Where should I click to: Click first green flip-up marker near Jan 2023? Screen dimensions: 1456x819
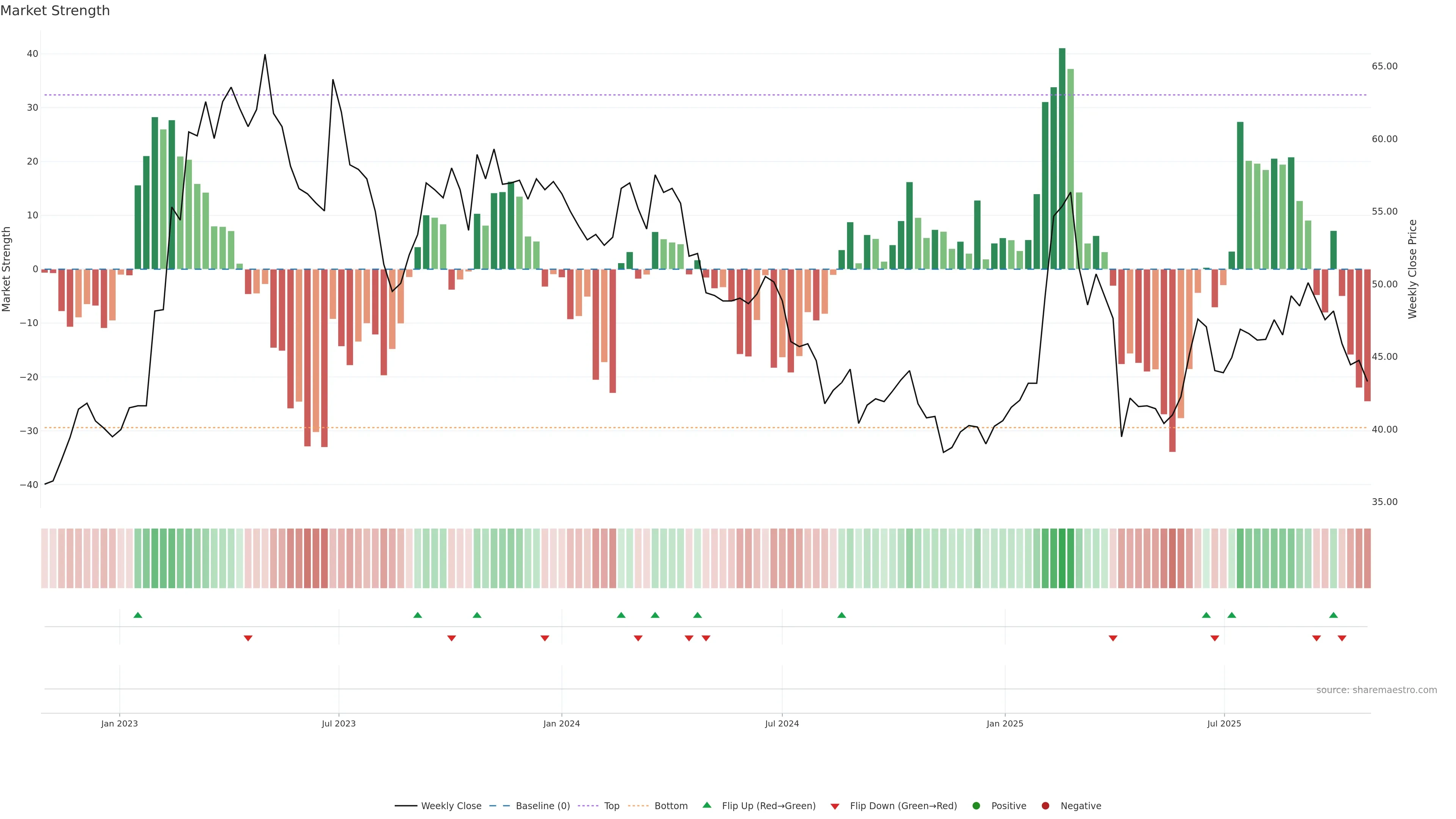pos(137,615)
